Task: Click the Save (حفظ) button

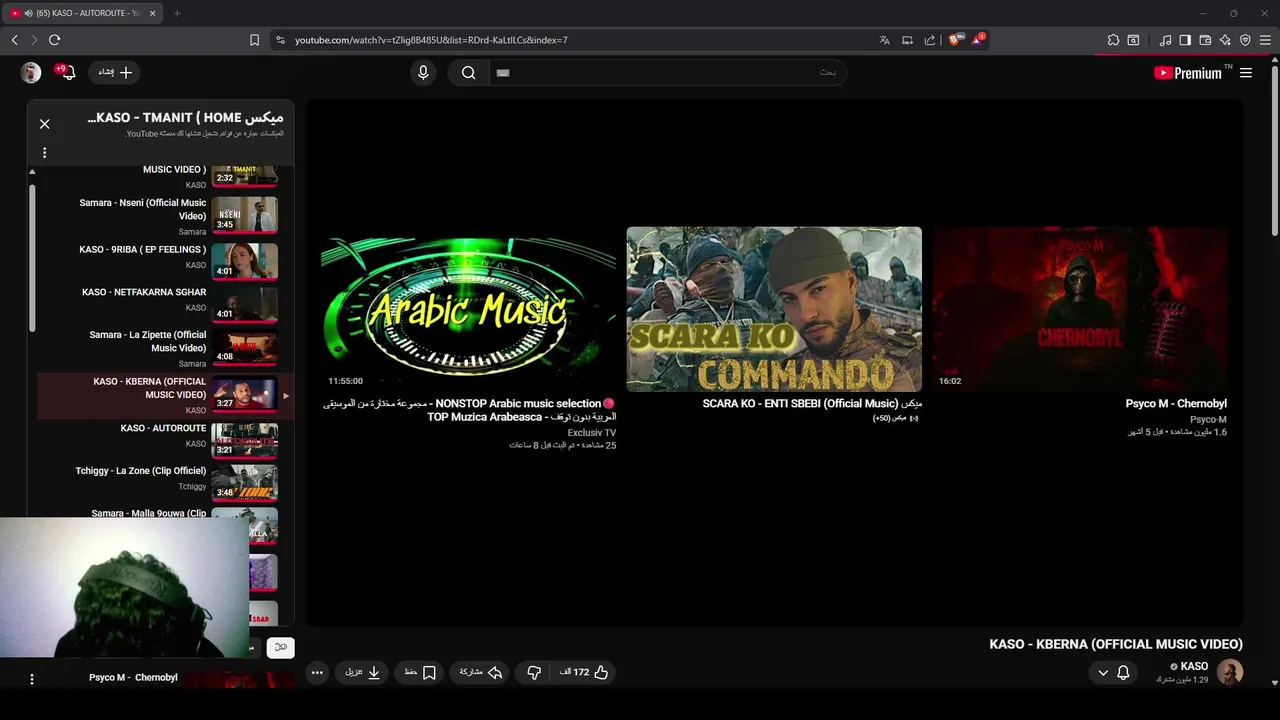Action: point(421,673)
